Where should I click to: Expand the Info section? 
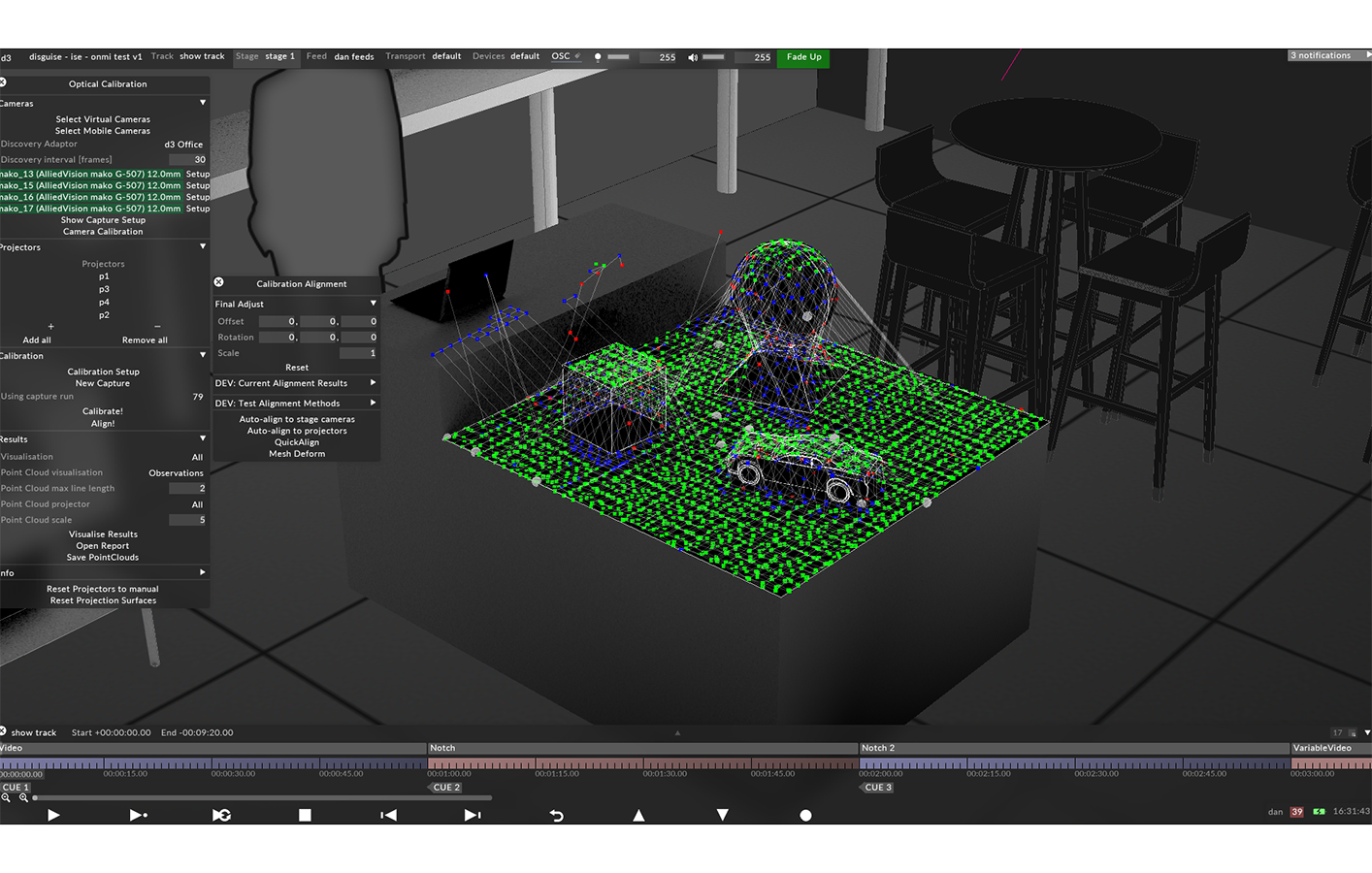point(203,572)
